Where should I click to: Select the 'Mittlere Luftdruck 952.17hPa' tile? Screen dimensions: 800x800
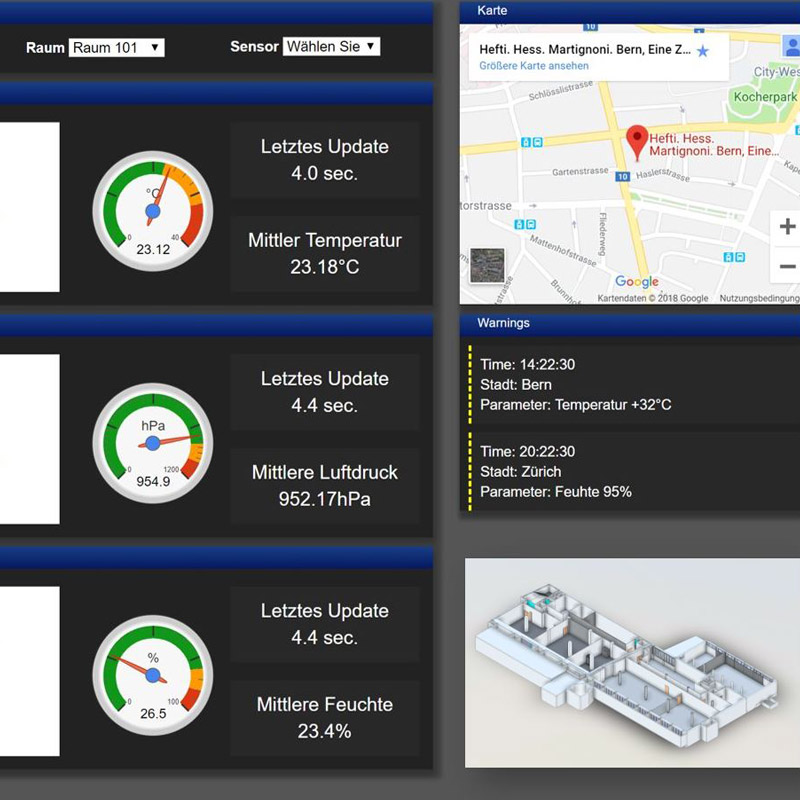point(324,486)
